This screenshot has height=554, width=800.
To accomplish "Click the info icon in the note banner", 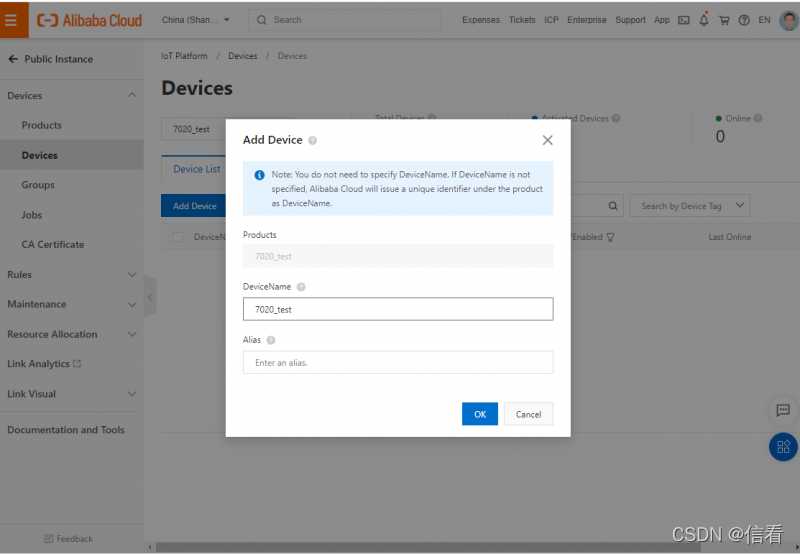I will point(259,175).
